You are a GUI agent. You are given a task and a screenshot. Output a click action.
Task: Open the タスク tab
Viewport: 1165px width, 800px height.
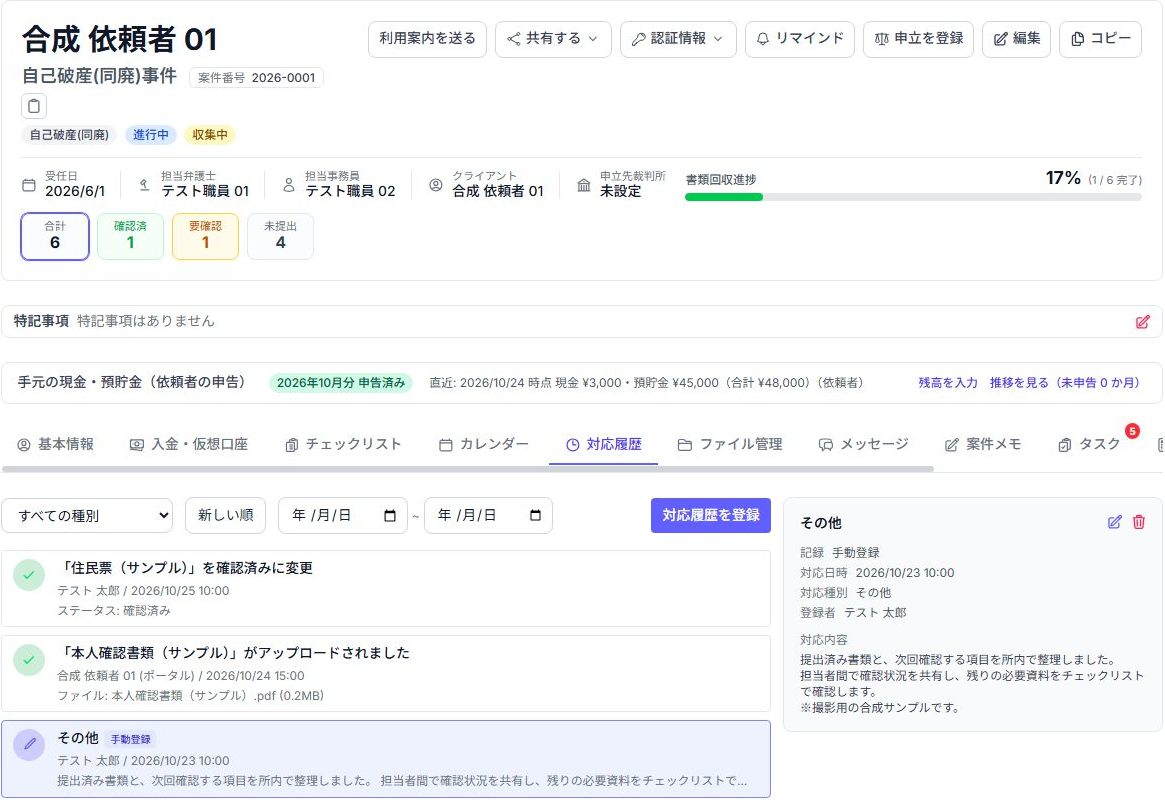coord(1089,444)
